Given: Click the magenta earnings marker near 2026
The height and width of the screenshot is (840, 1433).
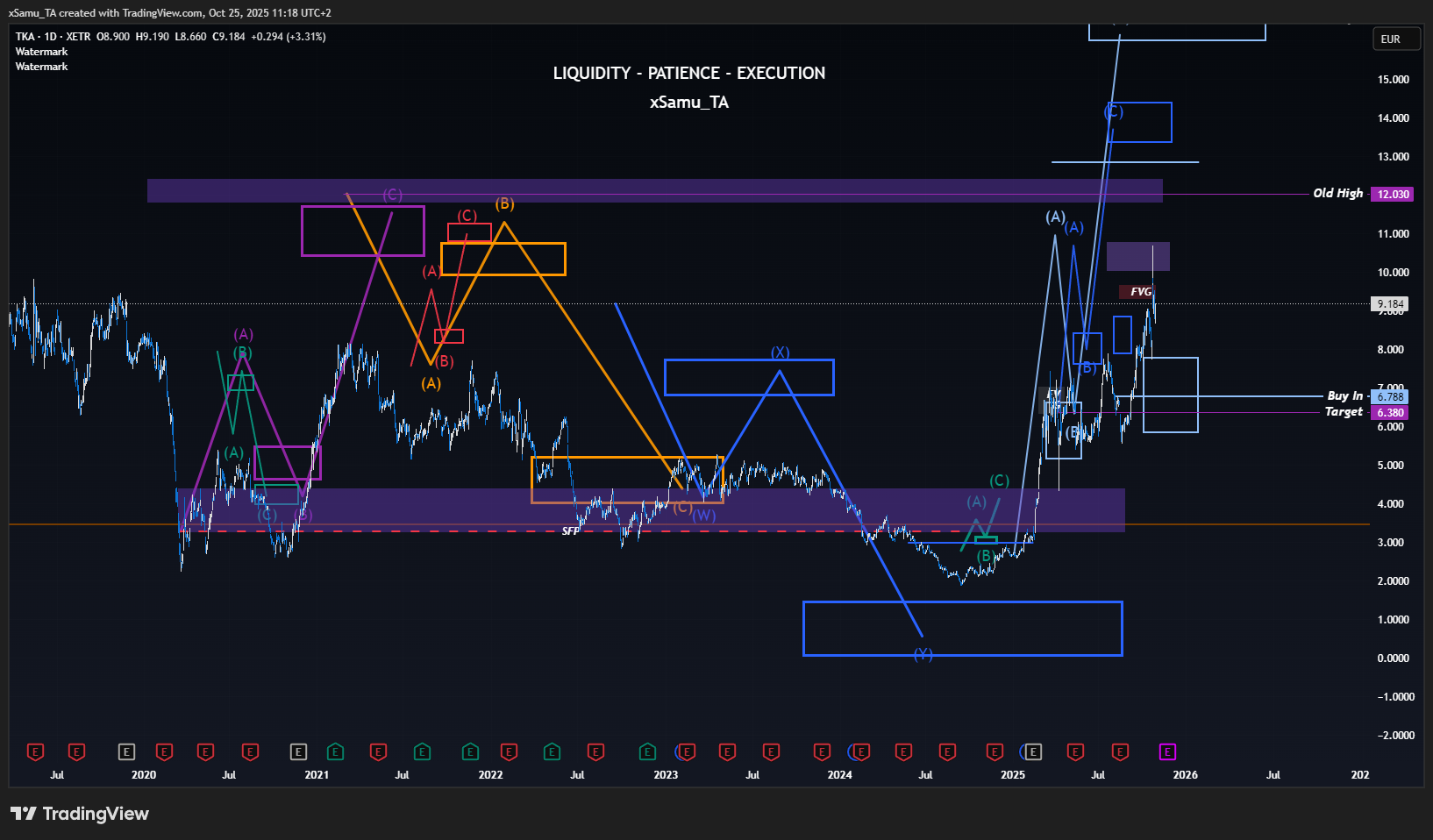Looking at the screenshot, I should [x=1167, y=751].
